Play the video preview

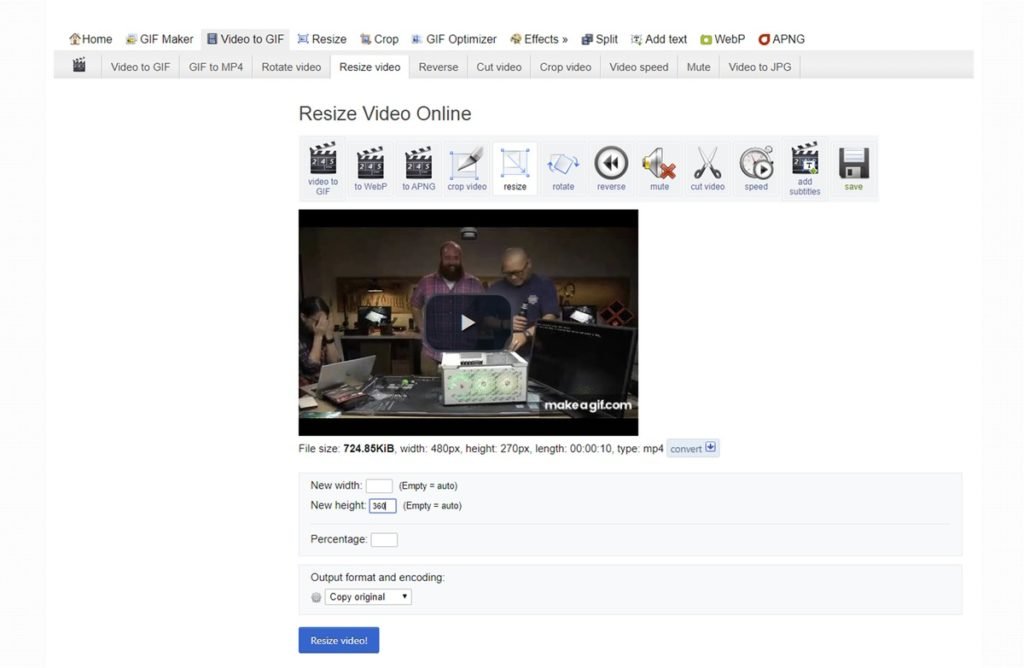click(468, 323)
